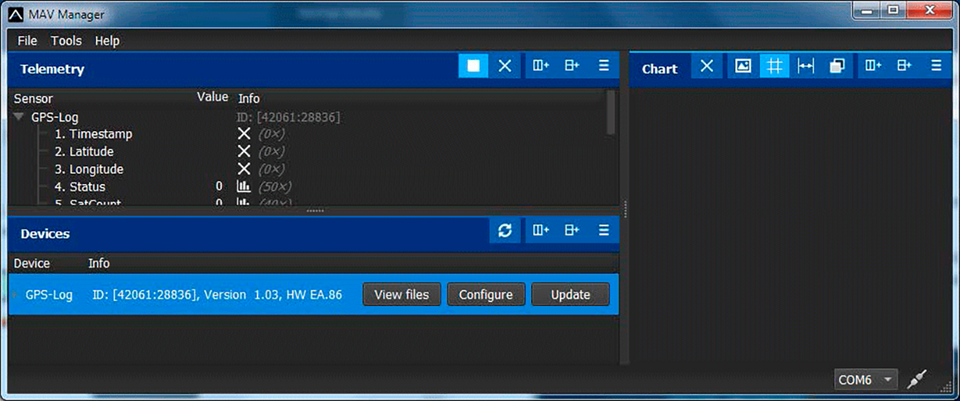Image resolution: width=960 pixels, height=401 pixels.
Task: Clear telemetry data with the X icon
Action: (505, 66)
